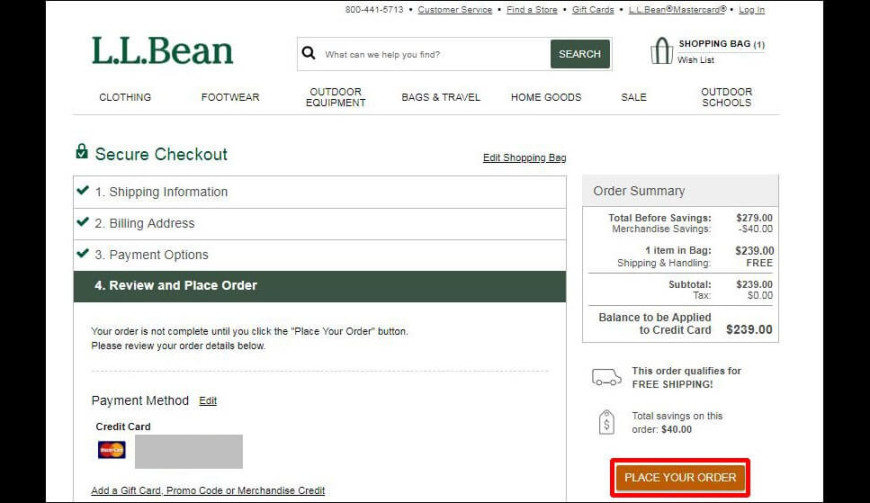Click the $0.00 Tax value
The image size is (870, 503).
pyautogui.click(x=760, y=296)
